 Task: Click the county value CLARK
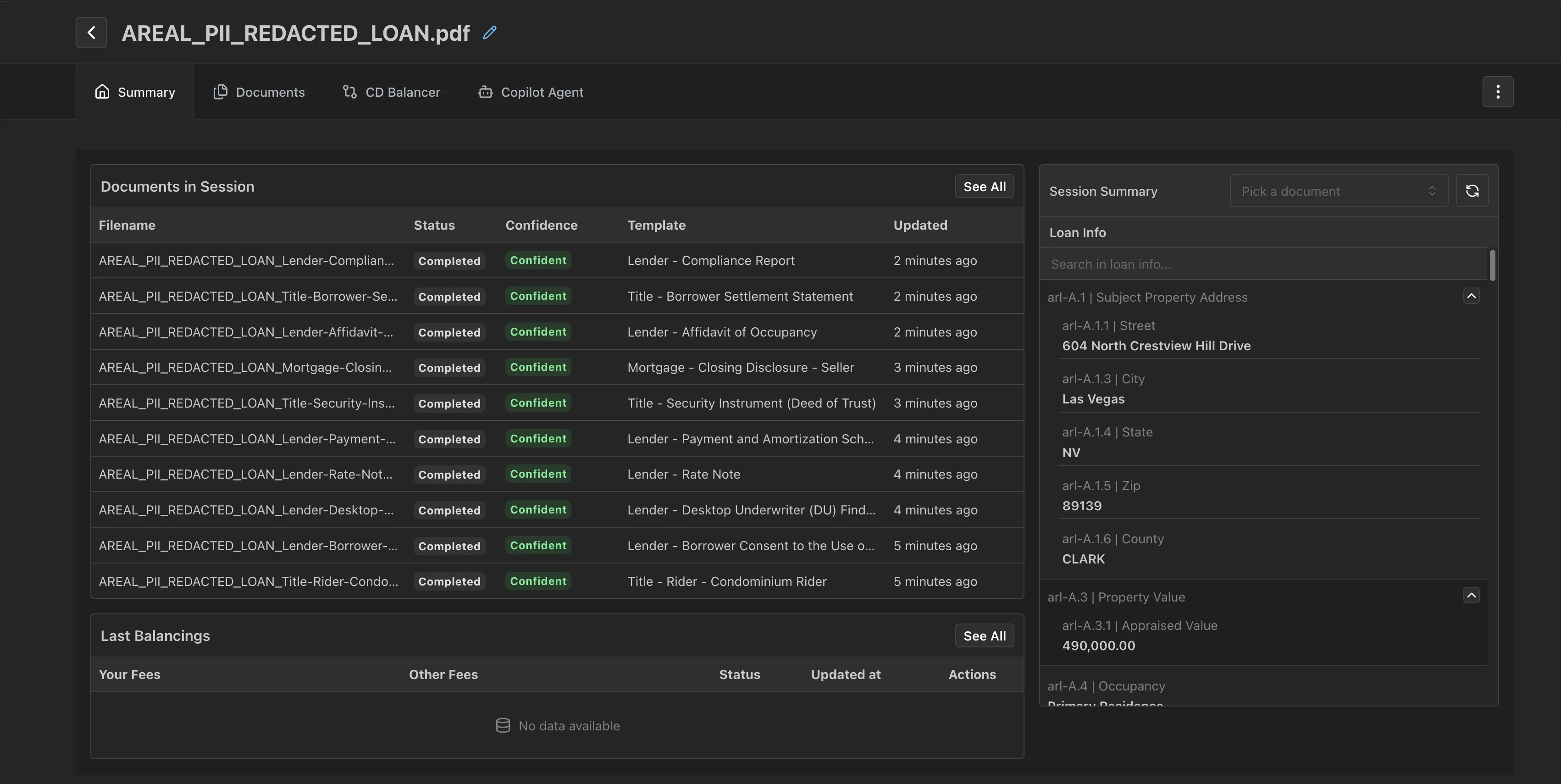click(1083, 558)
